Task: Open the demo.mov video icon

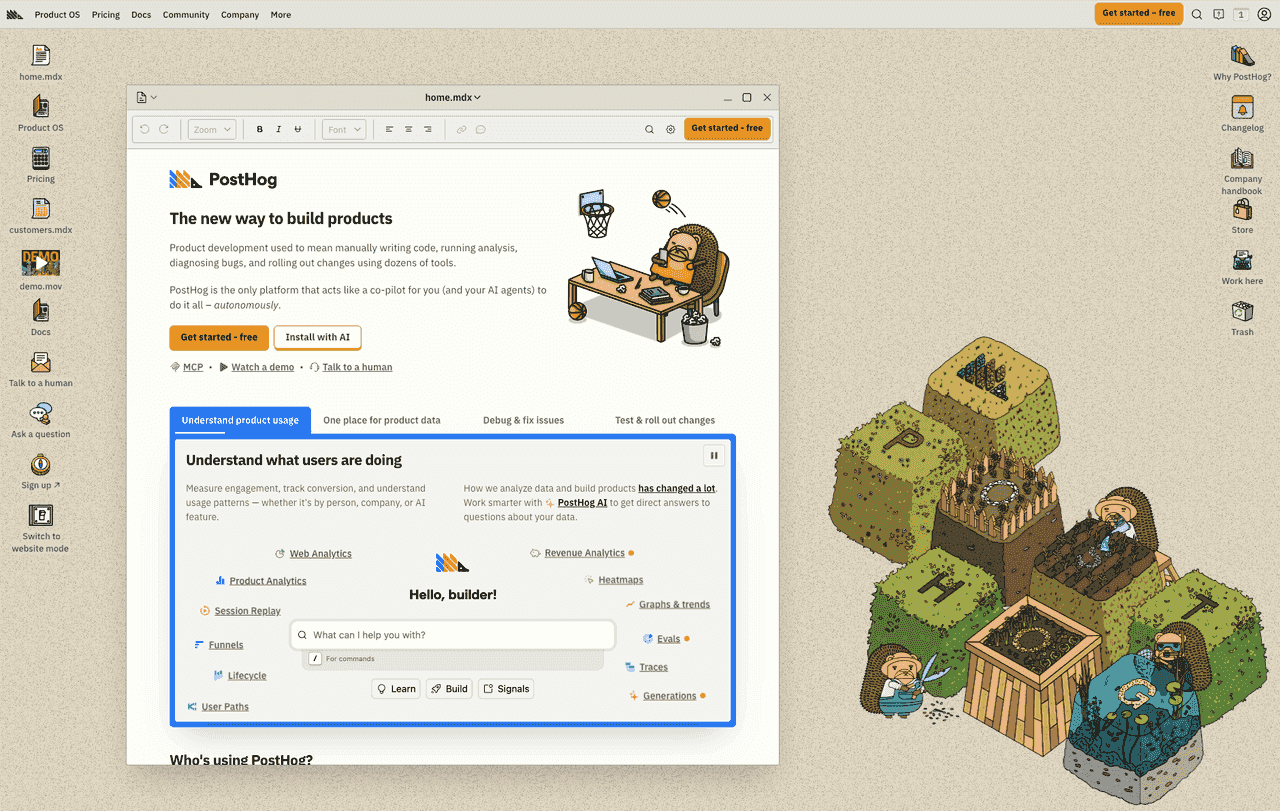Action: (40, 262)
